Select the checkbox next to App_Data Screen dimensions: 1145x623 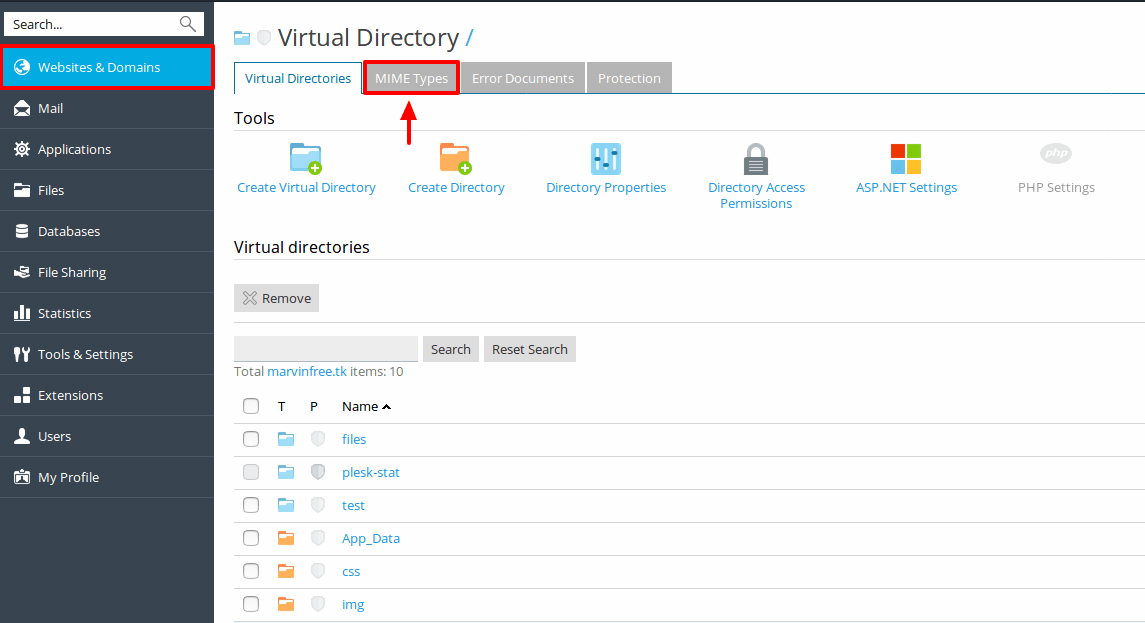pos(251,538)
